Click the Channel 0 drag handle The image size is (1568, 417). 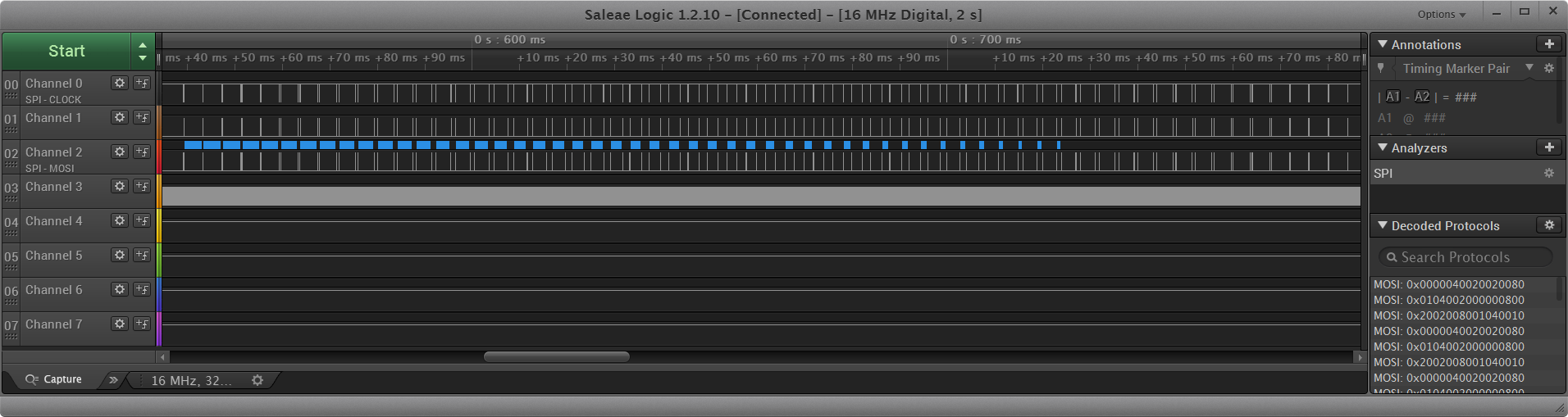tap(11, 97)
